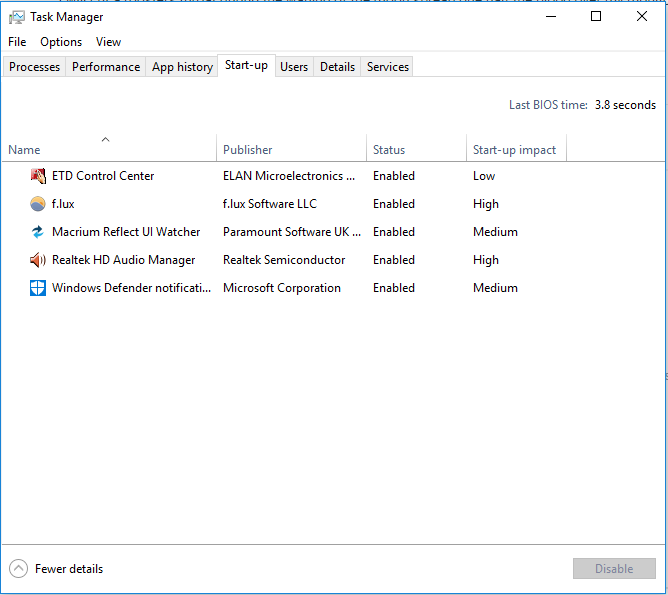The image size is (668, 595).
Task: Open the View menu
Action: click(x=108, y=42)
